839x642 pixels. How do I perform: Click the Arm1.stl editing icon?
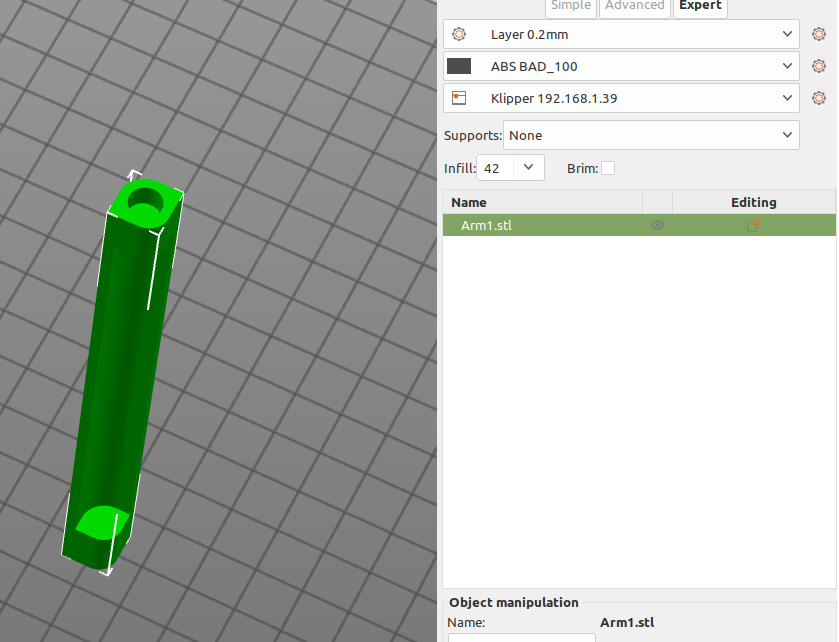click(753, 226)
